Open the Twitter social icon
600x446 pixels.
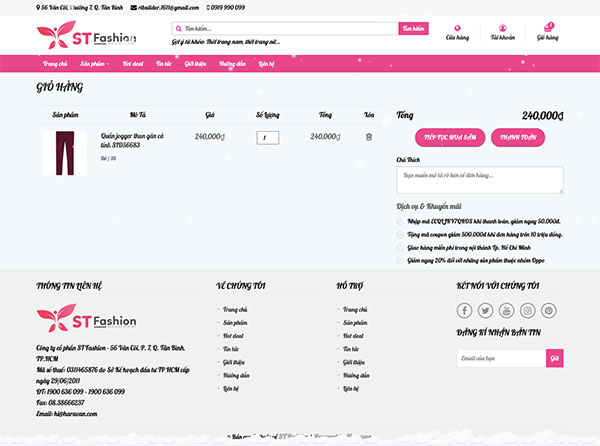tap(485, 310)
